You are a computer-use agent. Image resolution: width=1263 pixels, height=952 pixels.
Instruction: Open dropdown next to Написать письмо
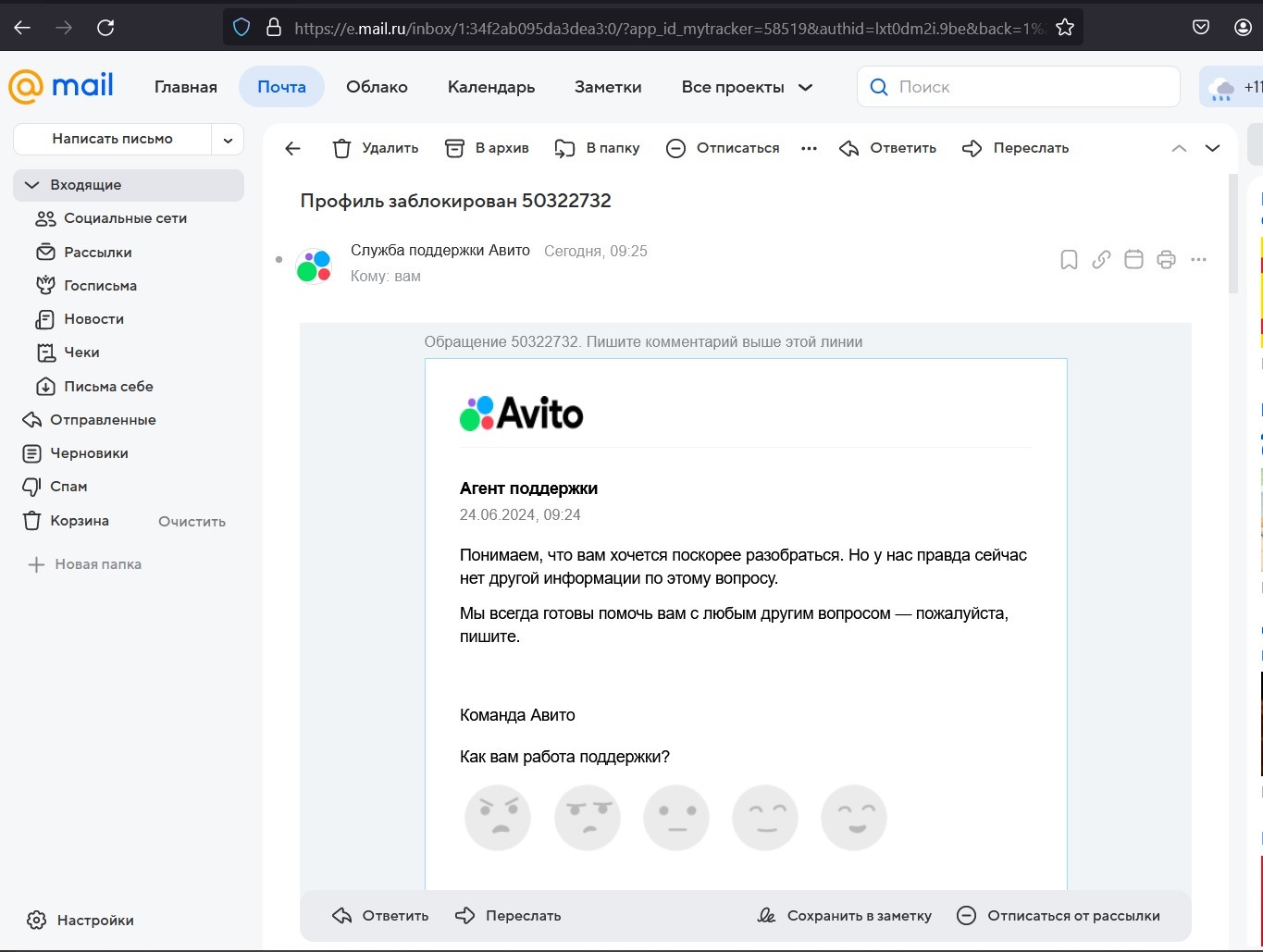tap(228, 139)
